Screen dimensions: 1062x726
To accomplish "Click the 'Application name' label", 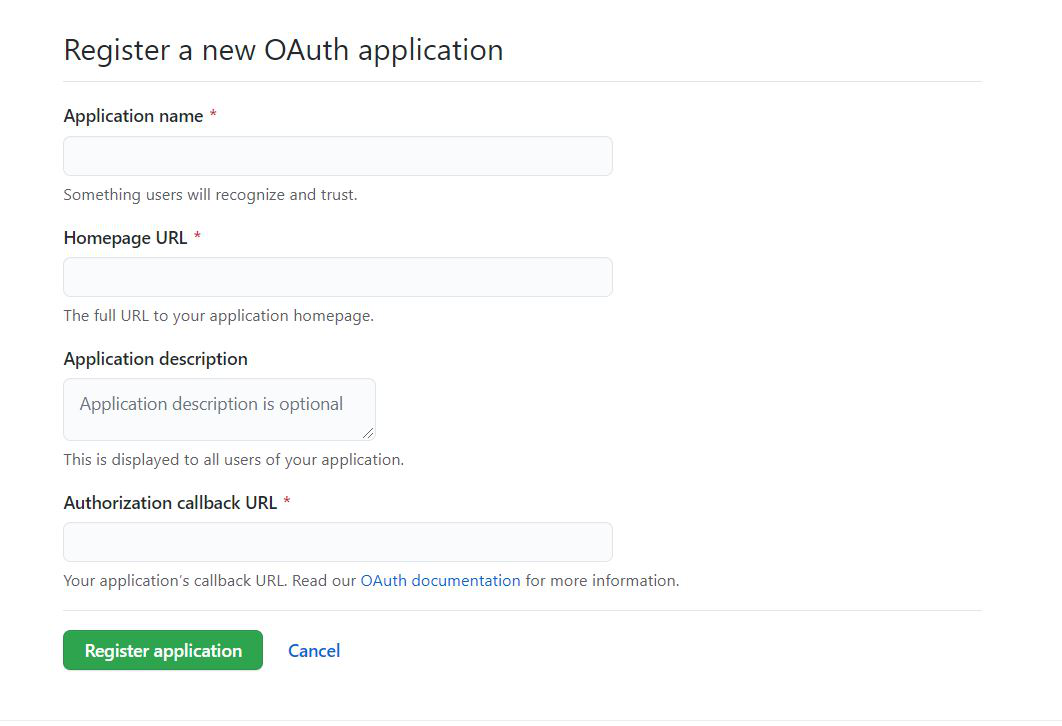I will 133,116.
